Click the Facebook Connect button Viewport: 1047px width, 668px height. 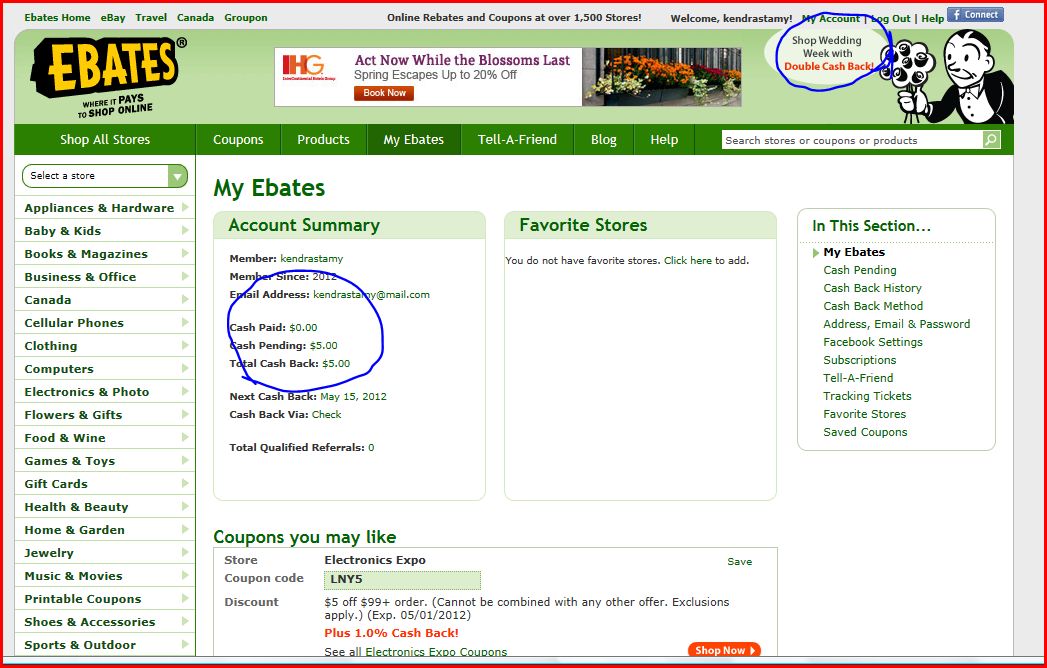[975, 15]
